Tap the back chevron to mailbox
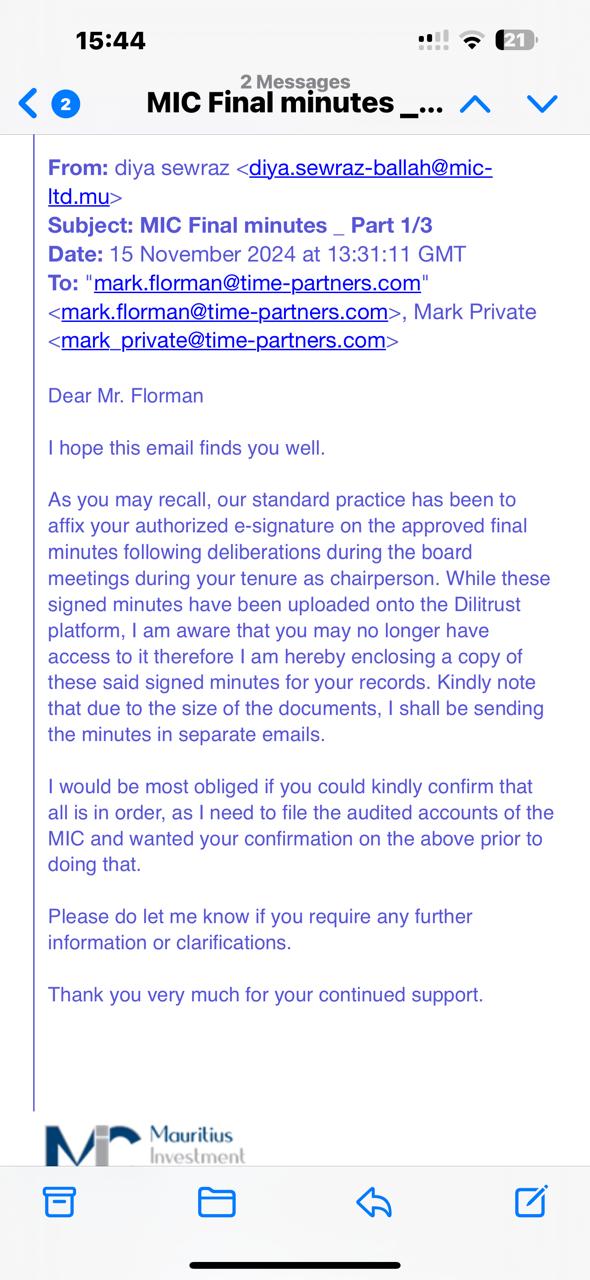The height and width of the screenshot is (1280, 590). click(29, 102)
